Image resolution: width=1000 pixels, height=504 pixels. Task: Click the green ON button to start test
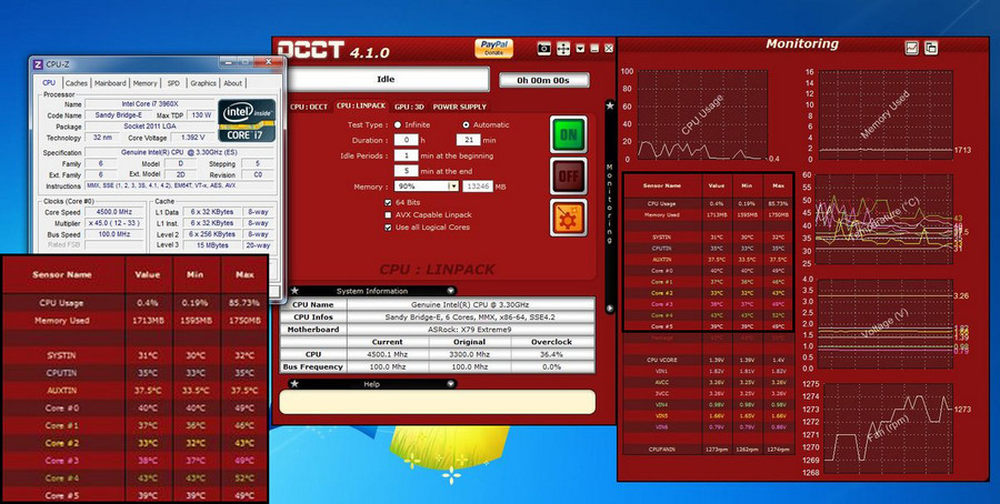point(568,134)
